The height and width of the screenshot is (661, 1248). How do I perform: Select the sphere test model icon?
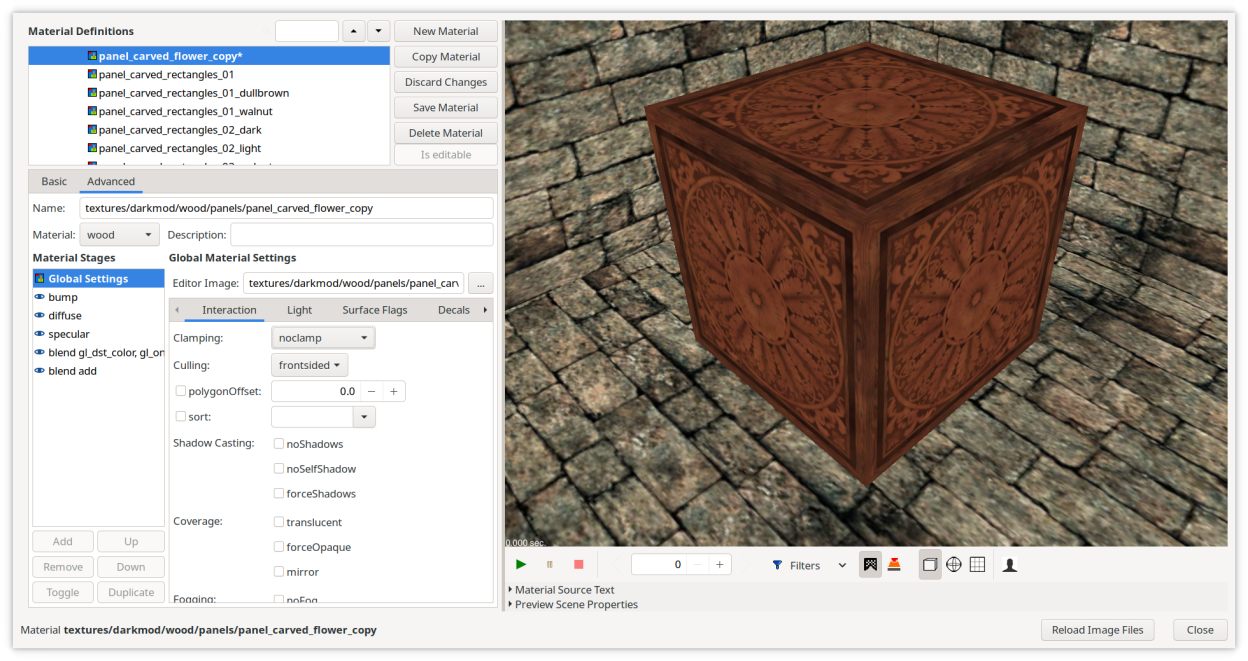pos(954,565)
